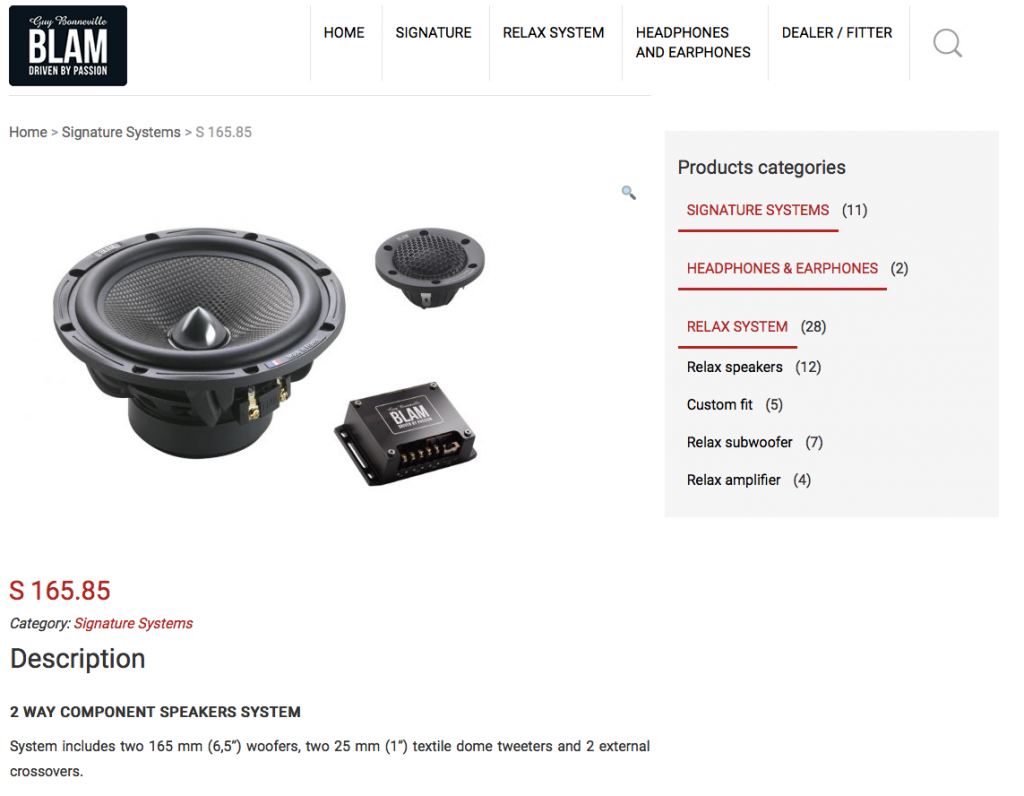Go to the HOME menu item
1024x796 pixels.
(x=344, y=33)
